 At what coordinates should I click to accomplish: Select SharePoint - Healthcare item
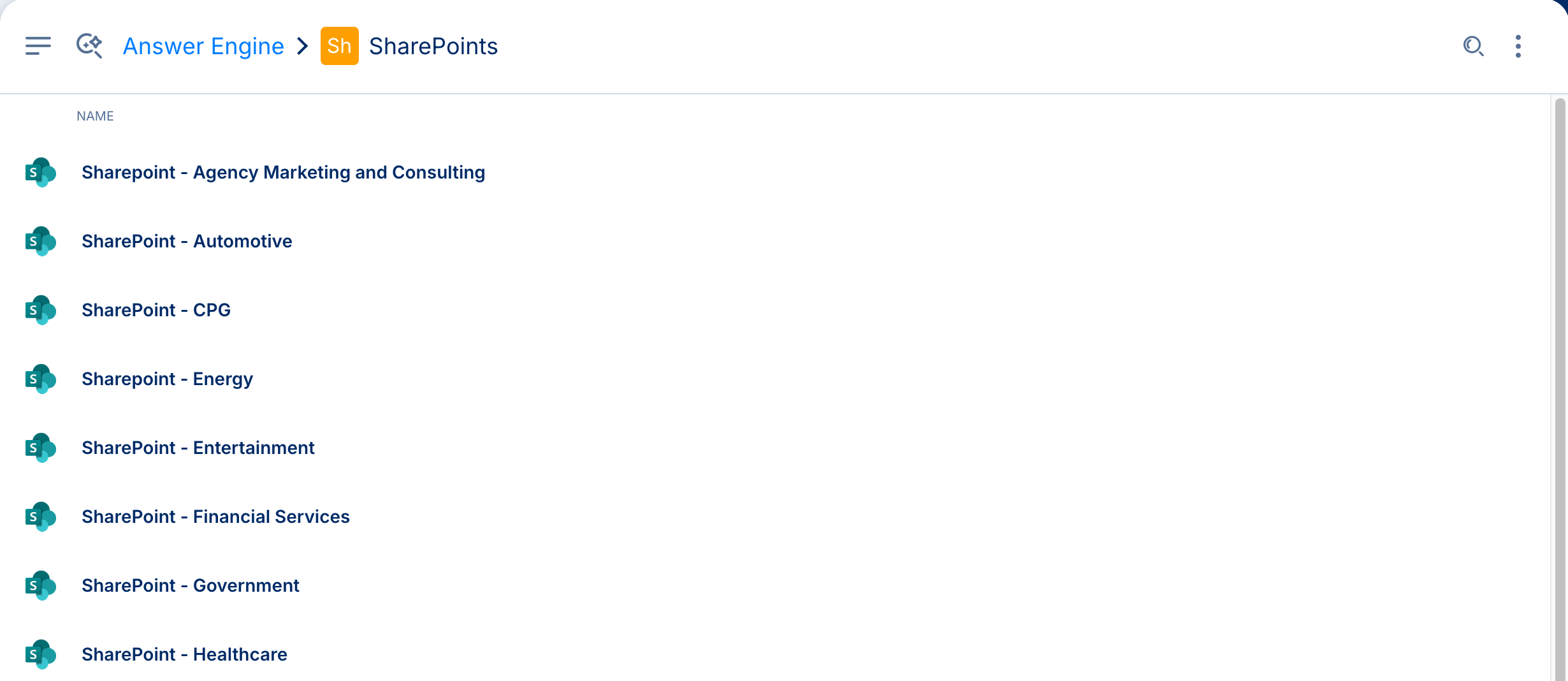184,654
